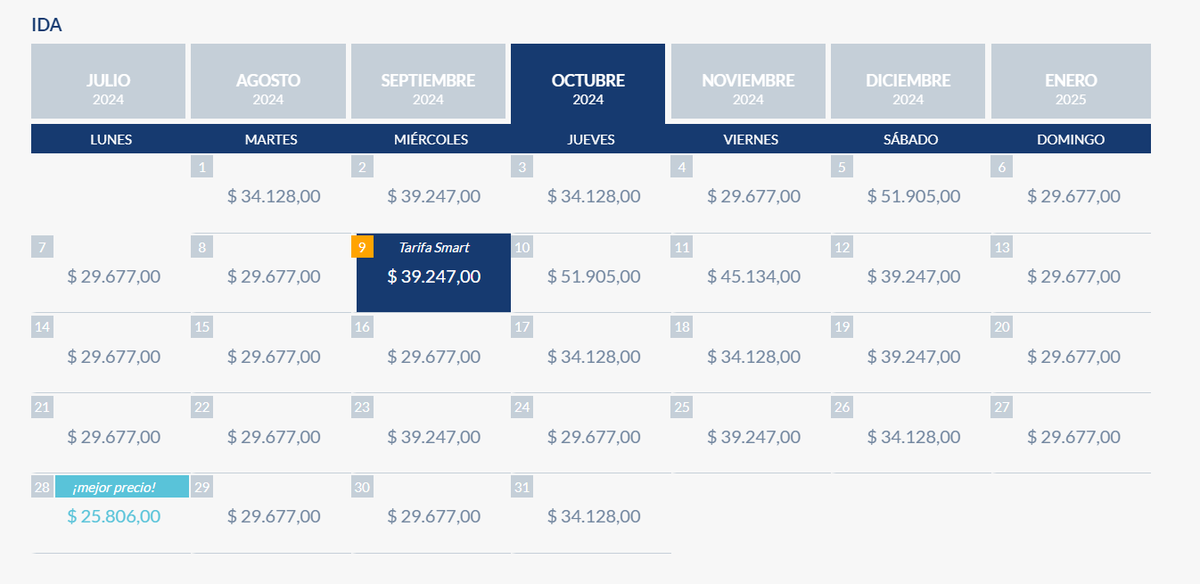
Task: Choose October 11 fare $45.134,00
Action: click(753, 276)
